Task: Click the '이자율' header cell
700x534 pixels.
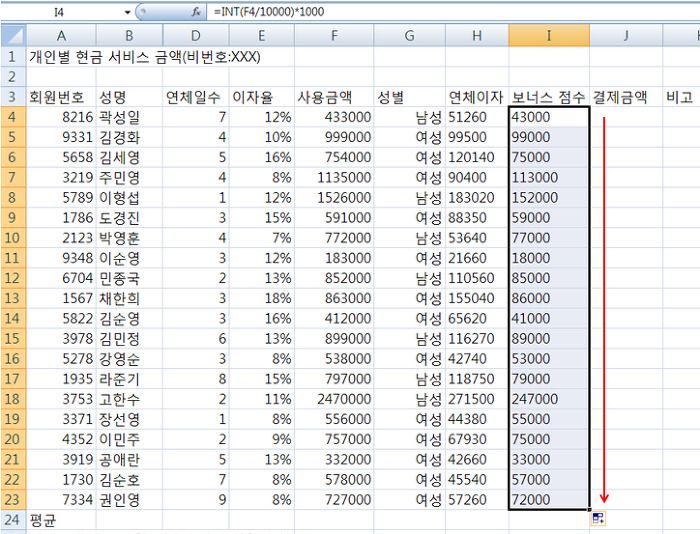Action: click(x=262, y=96)
